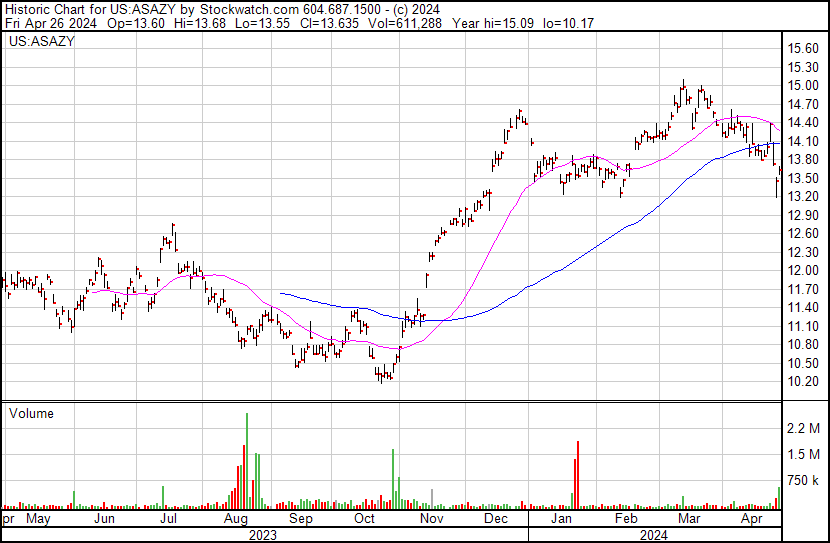Click the Jun month label
This screenshot has width=830, height=543.
coord(104,518)
